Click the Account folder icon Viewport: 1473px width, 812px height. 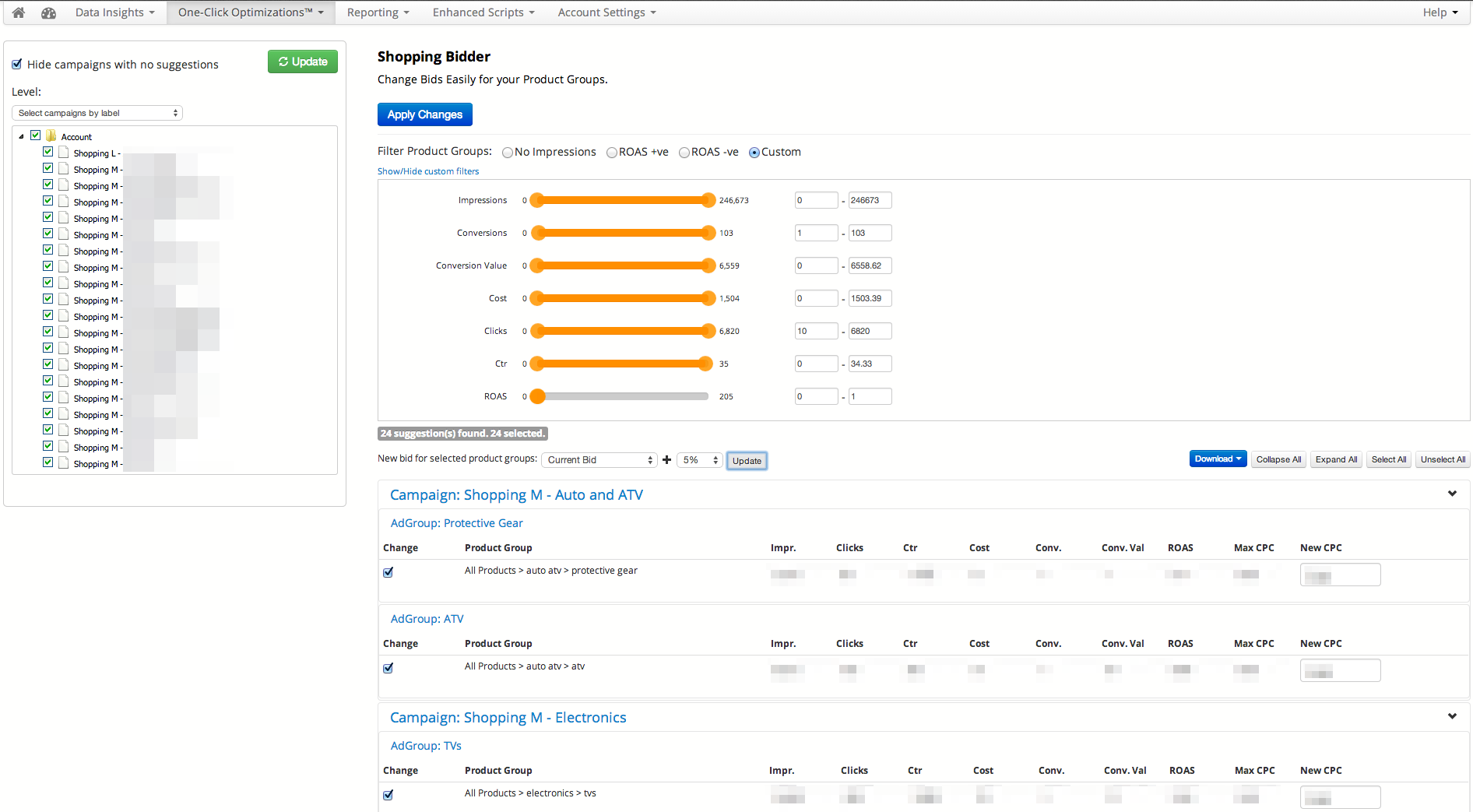[x=51, y=135]
